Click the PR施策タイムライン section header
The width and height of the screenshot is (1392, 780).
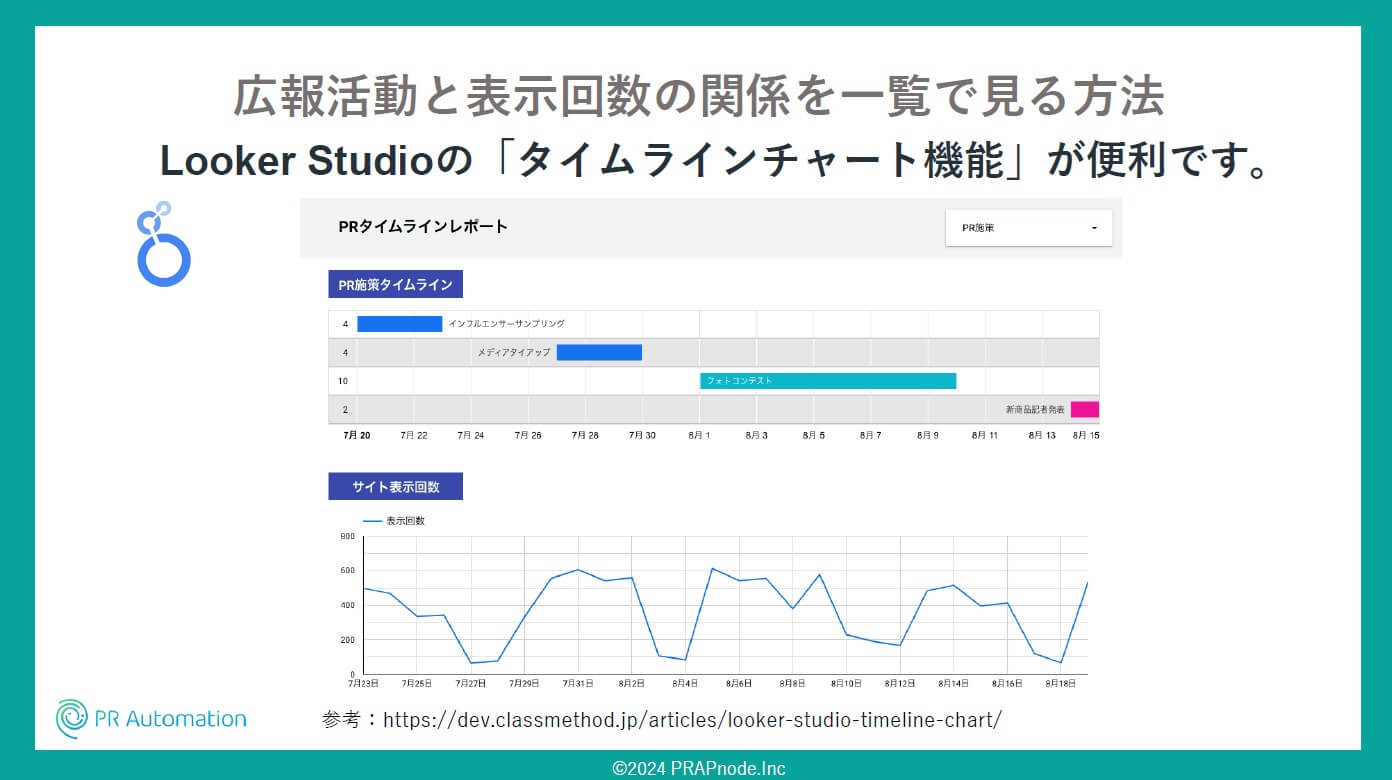[395, 285]
